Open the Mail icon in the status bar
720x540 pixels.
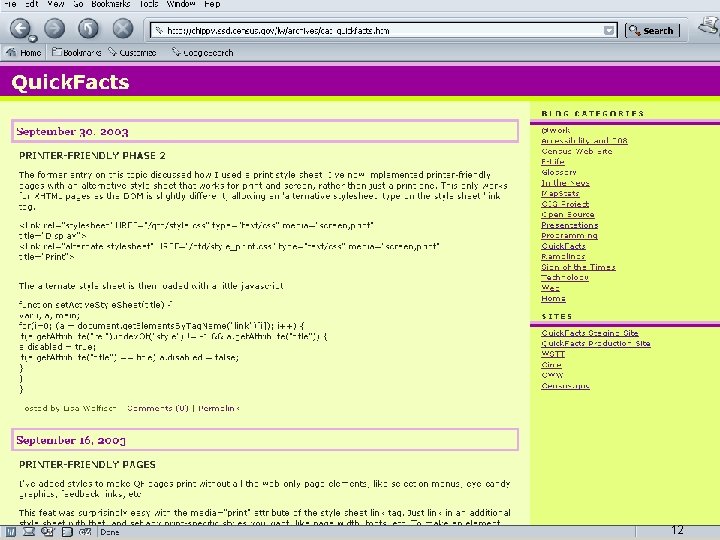pyautogui.click(x=29, y=532)
